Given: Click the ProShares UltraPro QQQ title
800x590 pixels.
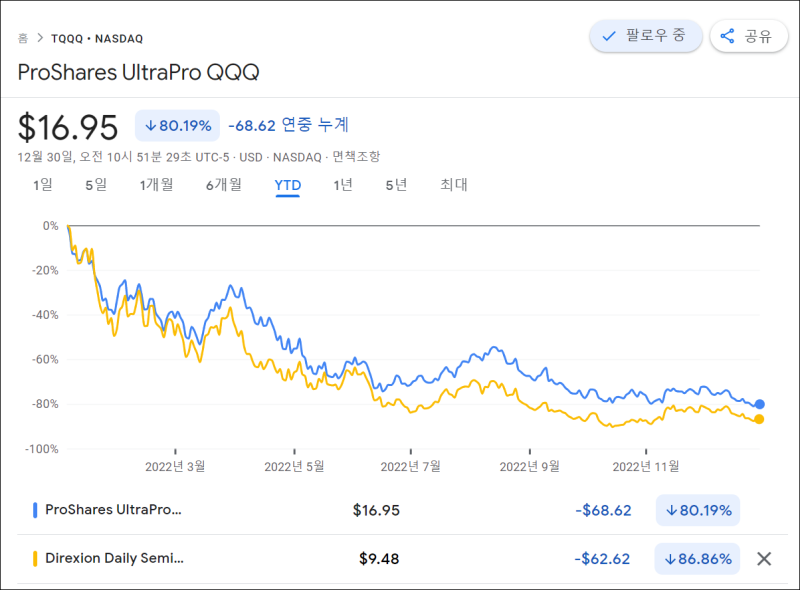Looking at the screenshot, I should pos(139,72).
